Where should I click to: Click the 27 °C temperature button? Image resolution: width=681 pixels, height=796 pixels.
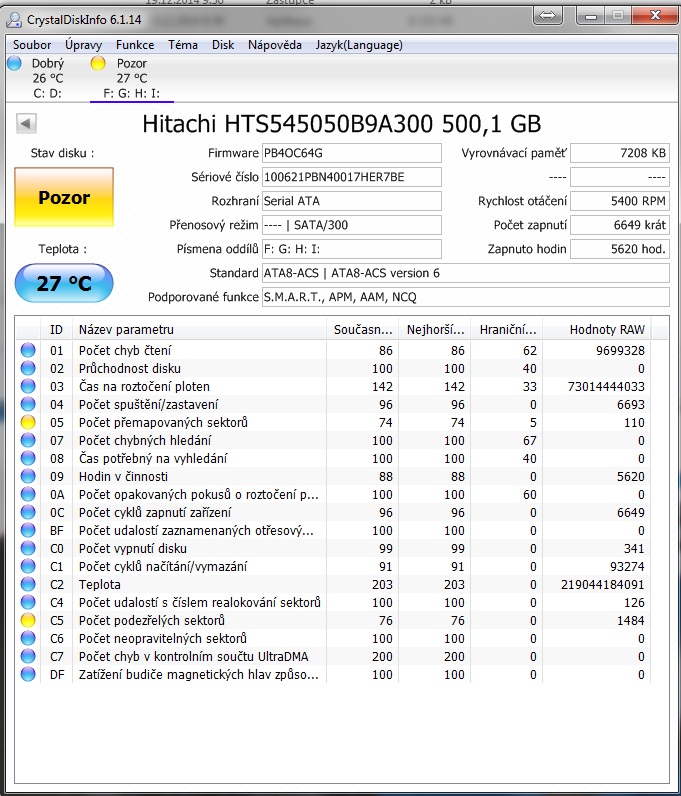point(64,283)
